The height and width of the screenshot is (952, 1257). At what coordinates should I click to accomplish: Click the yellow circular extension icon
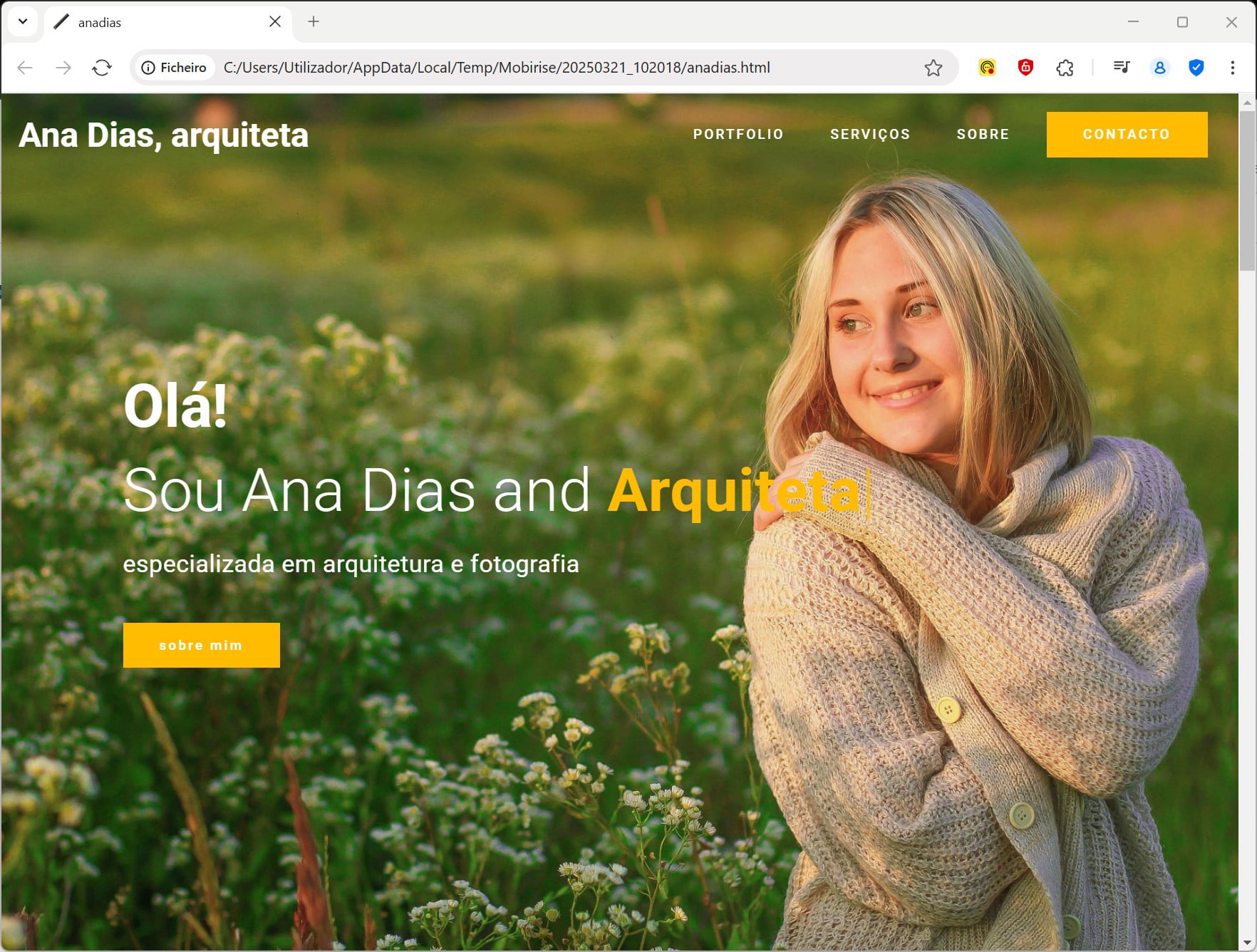point(987,68)
